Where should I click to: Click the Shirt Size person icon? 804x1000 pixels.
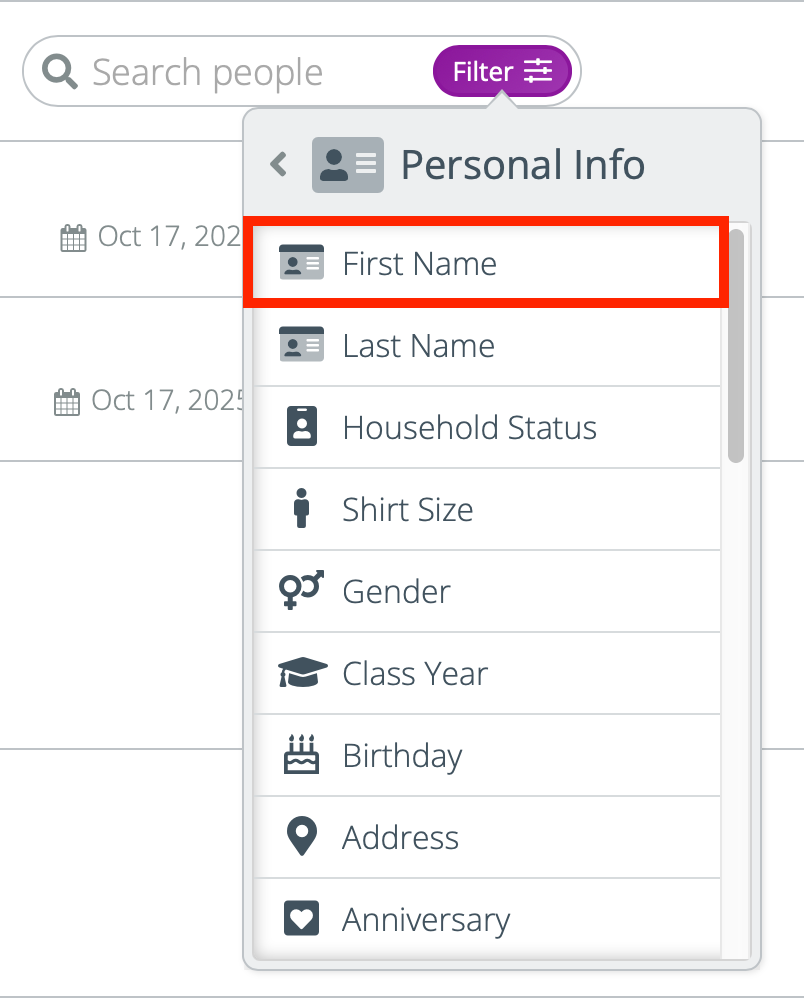point(302,508)
